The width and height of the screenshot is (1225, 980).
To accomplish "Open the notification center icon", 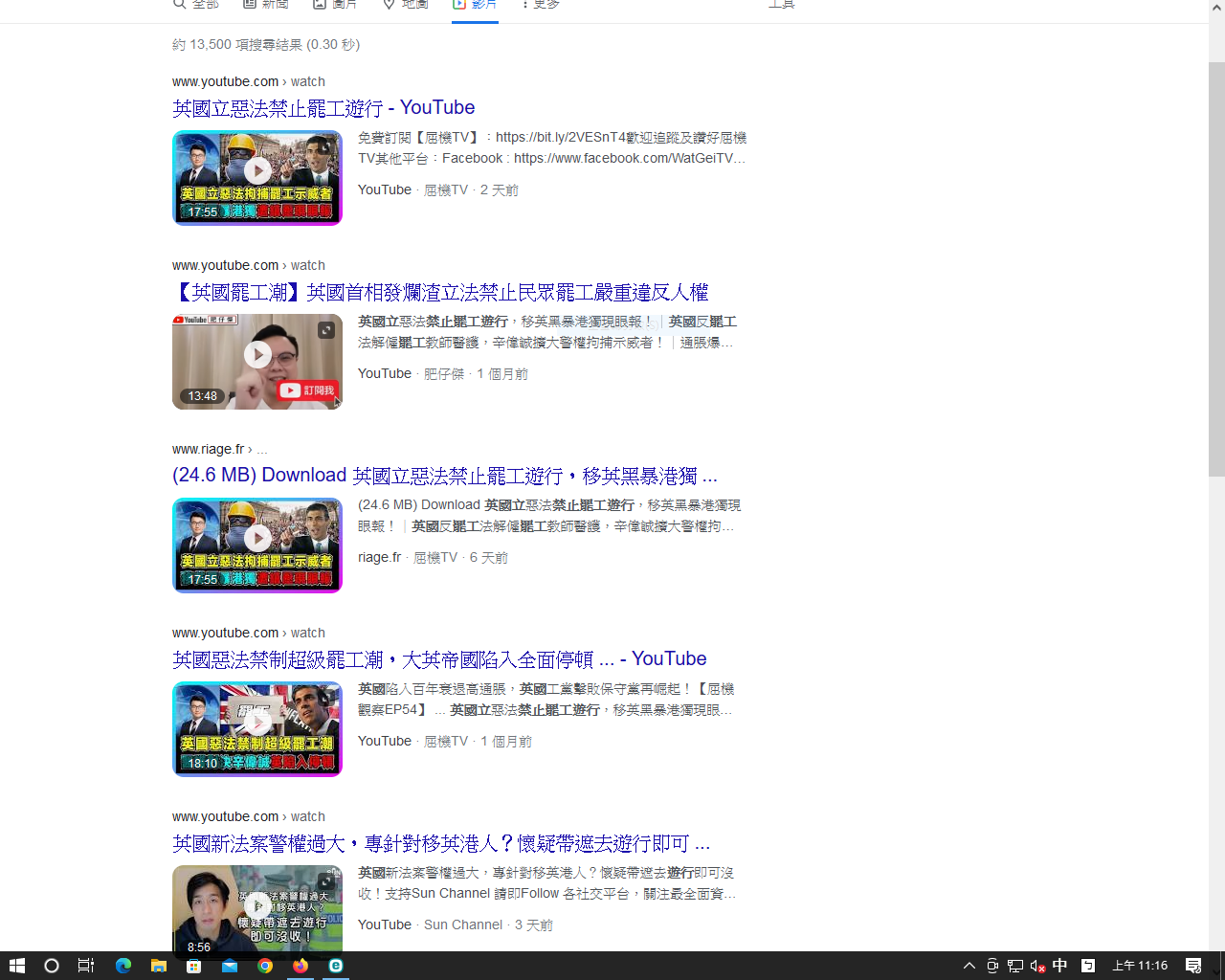I will 1193,966.
